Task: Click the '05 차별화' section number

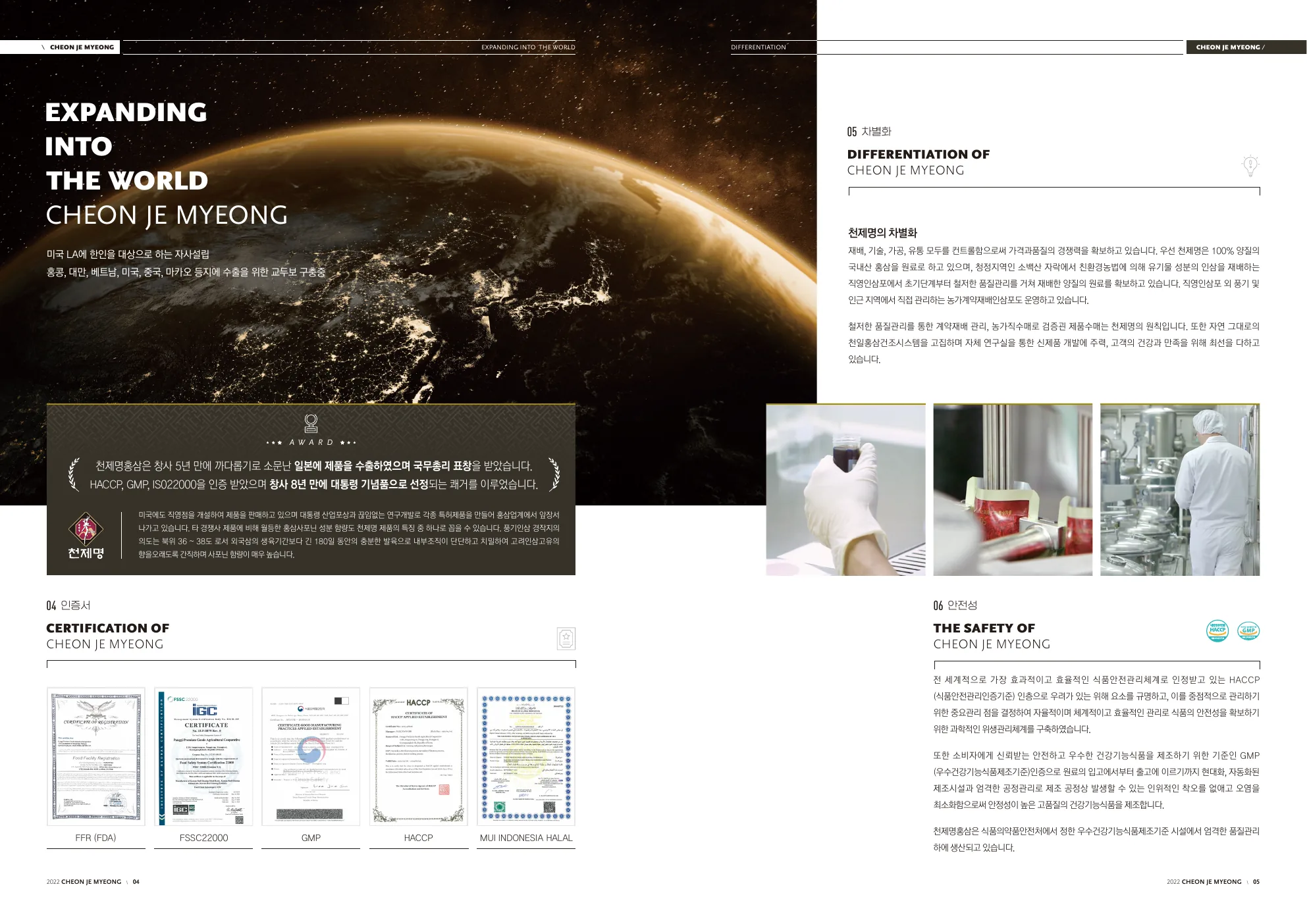Action: click(x=869, y=132)
